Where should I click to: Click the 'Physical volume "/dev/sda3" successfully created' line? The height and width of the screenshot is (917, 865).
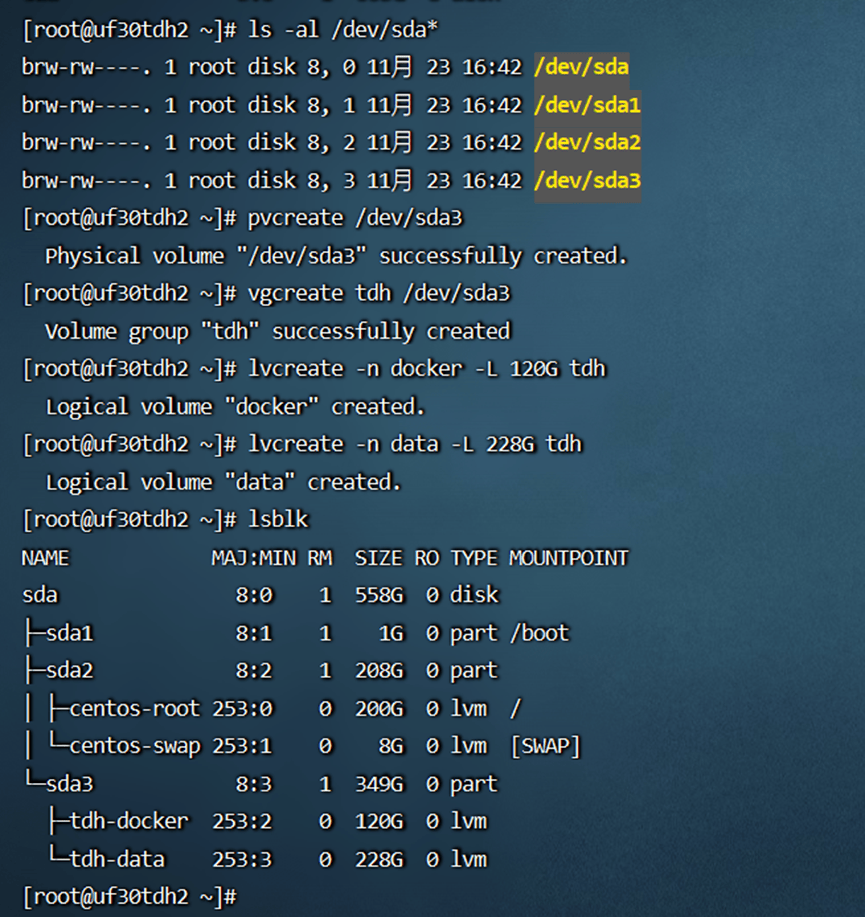click(336, 256)
